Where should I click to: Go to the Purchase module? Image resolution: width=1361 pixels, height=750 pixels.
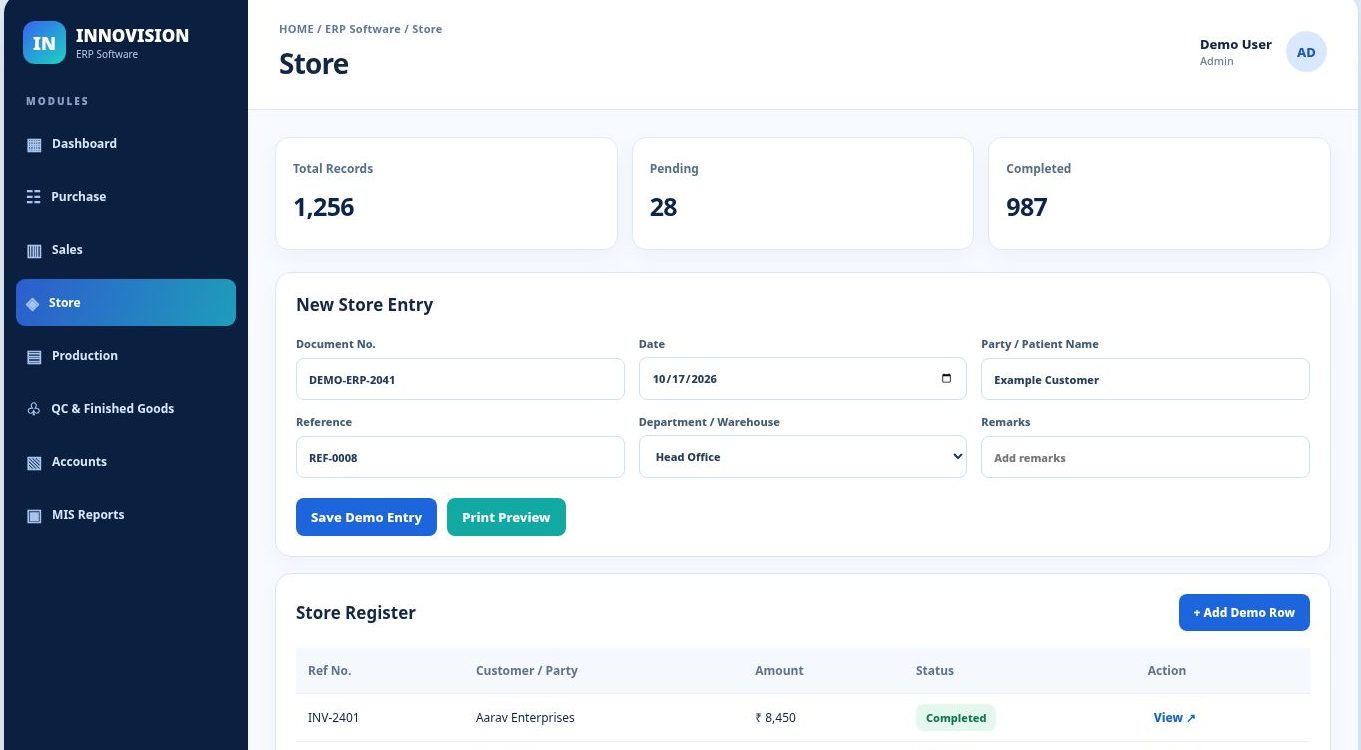(126, 197)
